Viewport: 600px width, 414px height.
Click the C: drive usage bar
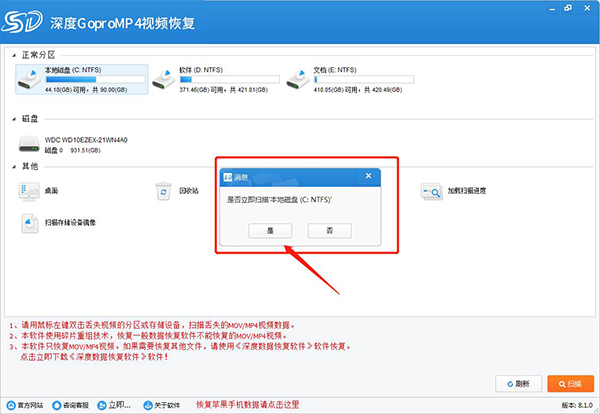[x=95, y=80]
